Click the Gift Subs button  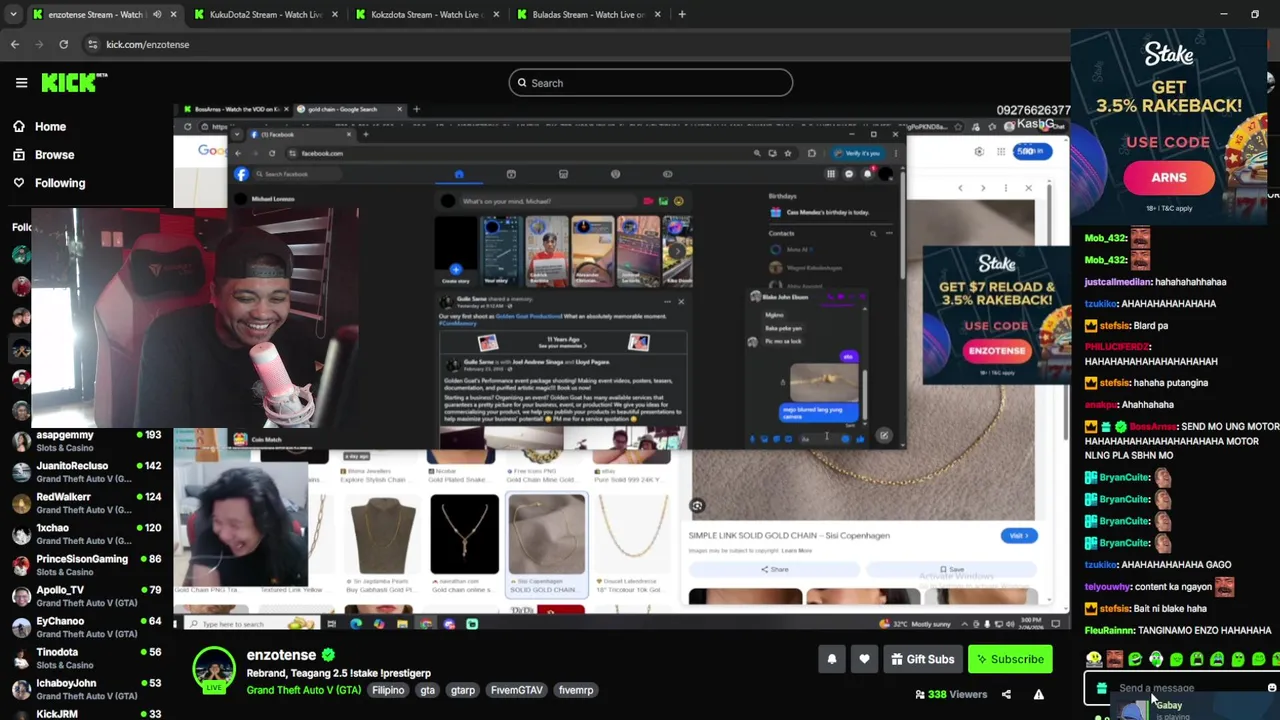click(922, 659)
